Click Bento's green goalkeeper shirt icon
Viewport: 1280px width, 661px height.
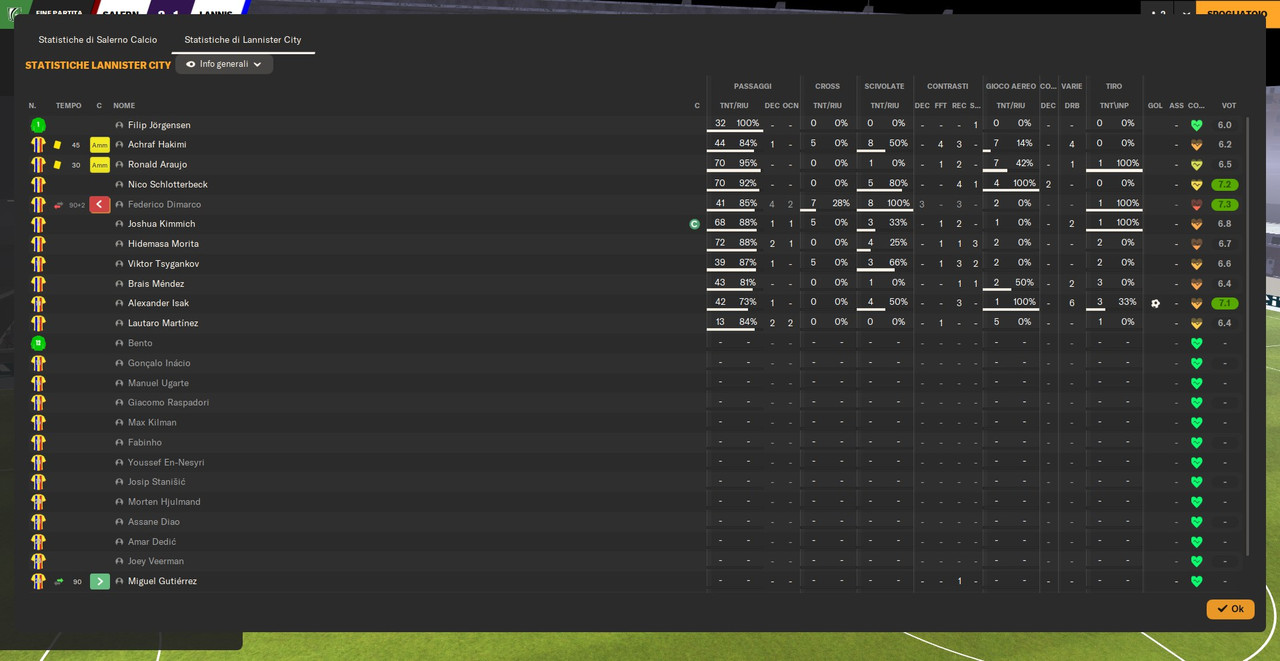coord(38,343)
